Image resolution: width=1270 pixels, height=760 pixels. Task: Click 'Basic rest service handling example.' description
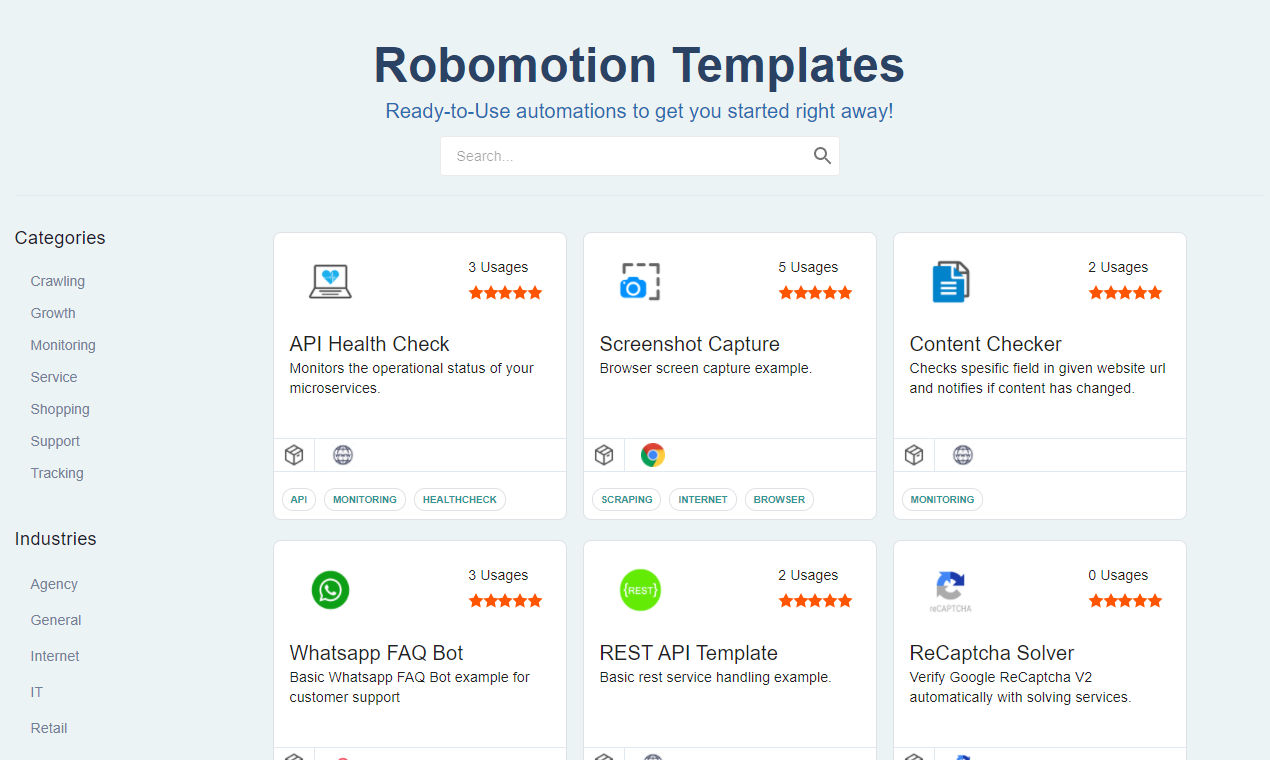716,677
